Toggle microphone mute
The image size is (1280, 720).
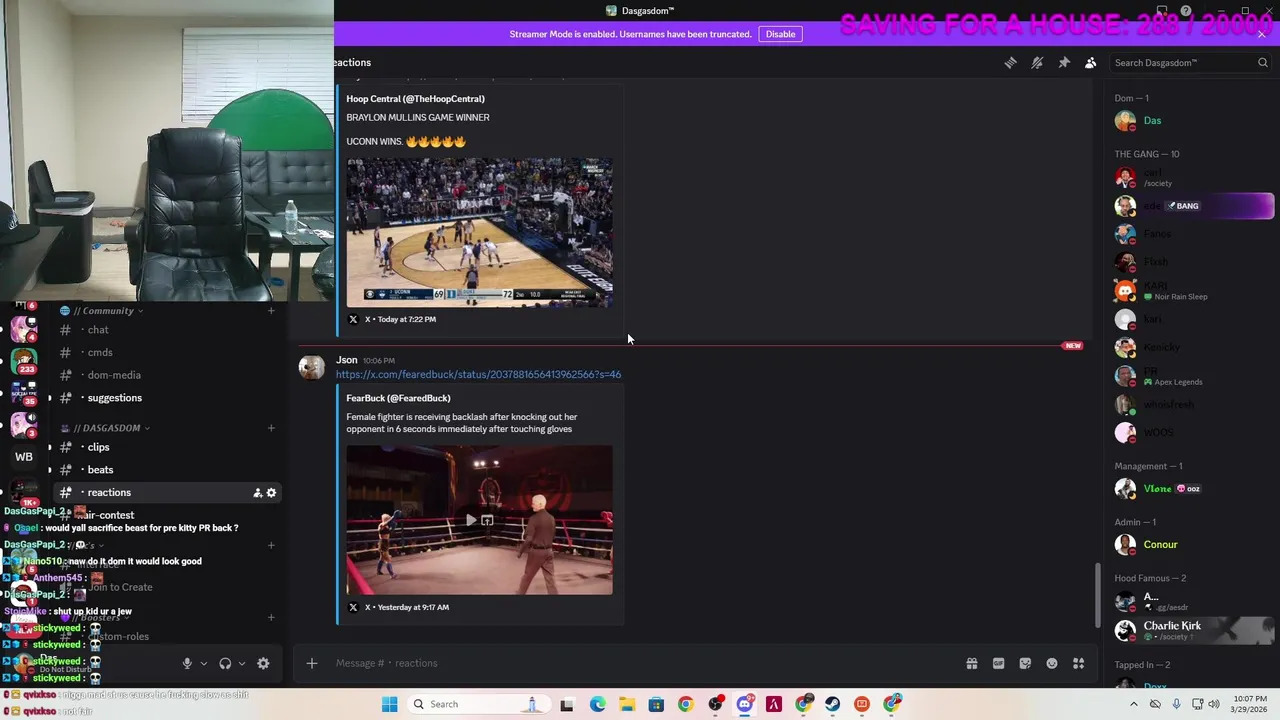pos(187,663)
